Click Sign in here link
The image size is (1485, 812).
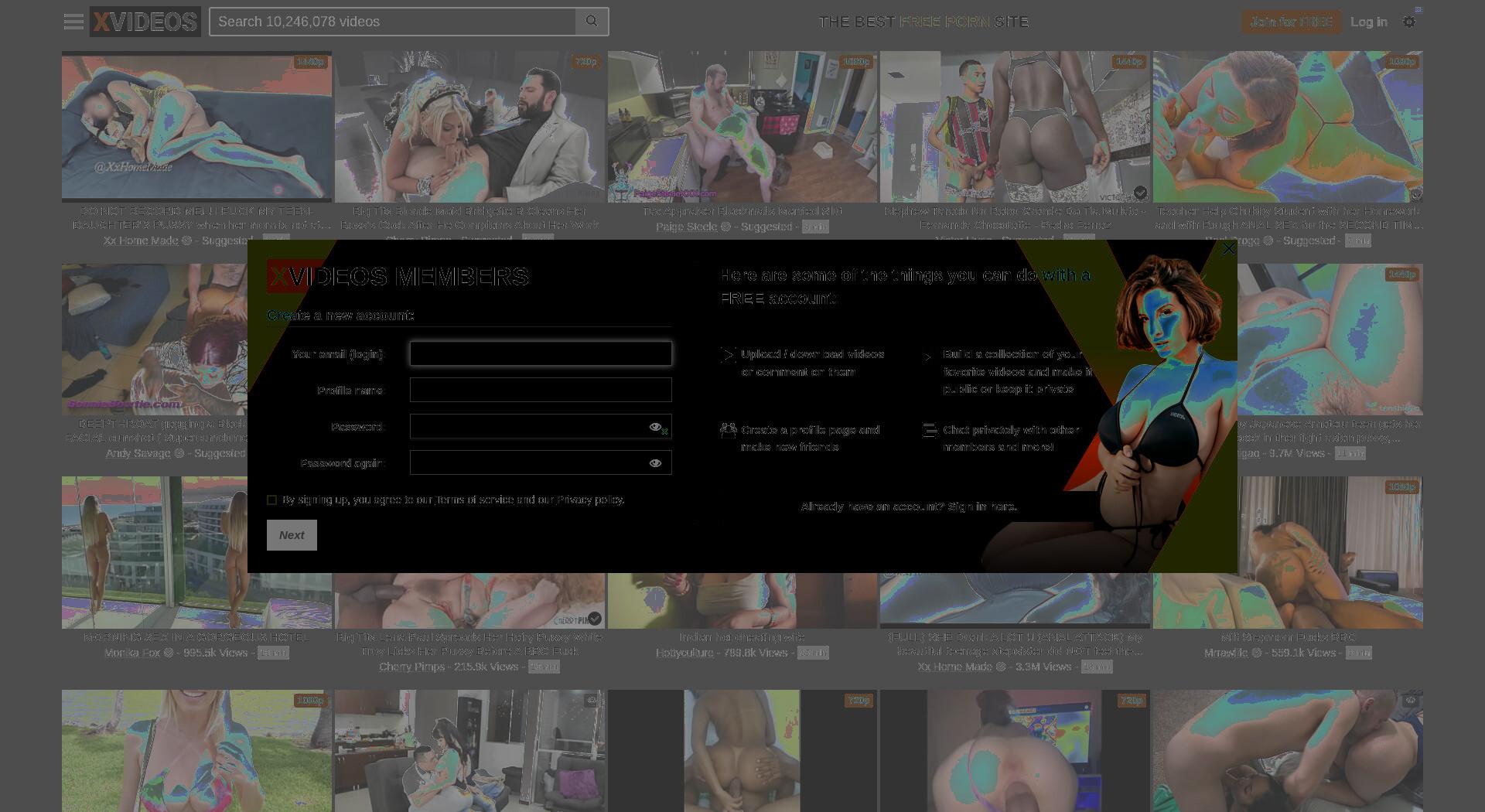(x=982, y=507)
